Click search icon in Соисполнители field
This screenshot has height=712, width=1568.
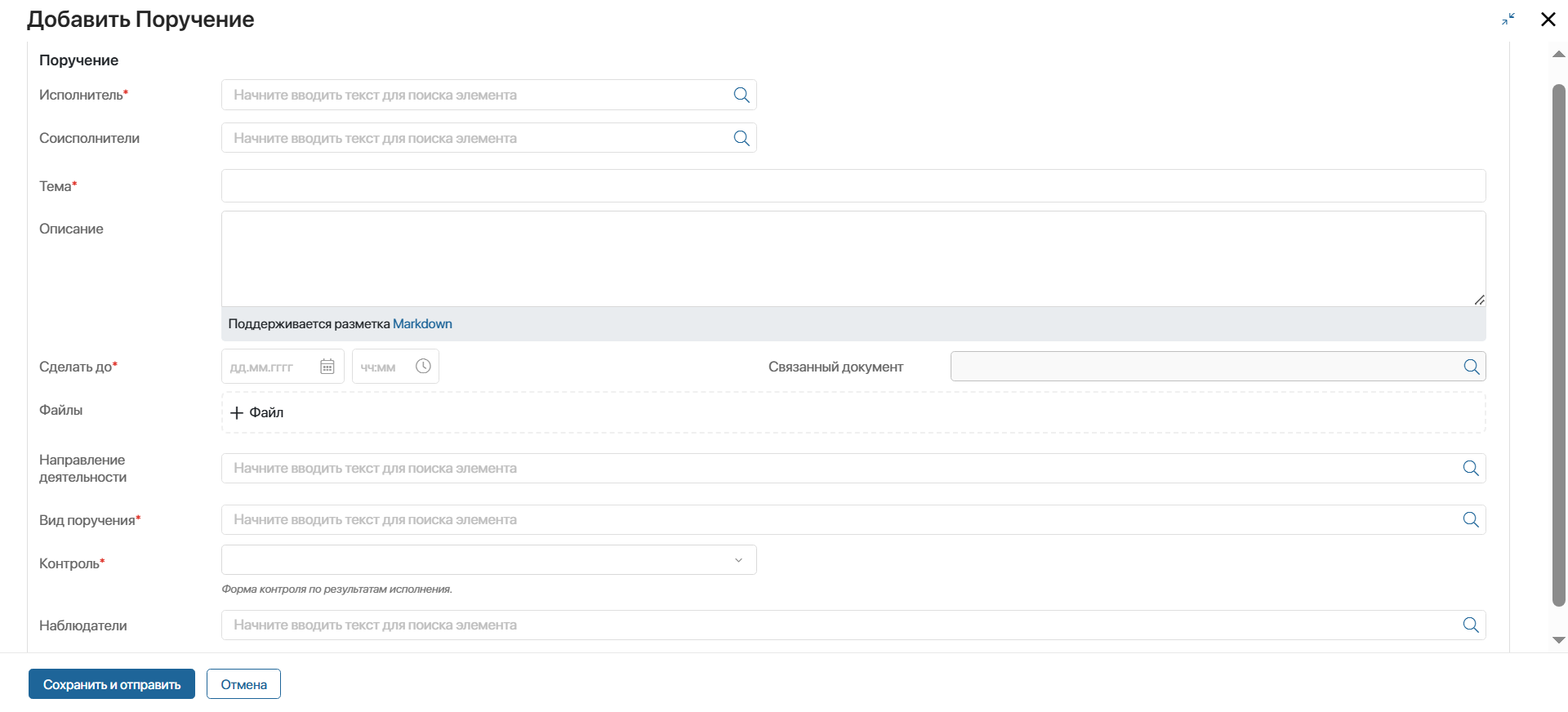pyautogui.click(x=742, y=138)
